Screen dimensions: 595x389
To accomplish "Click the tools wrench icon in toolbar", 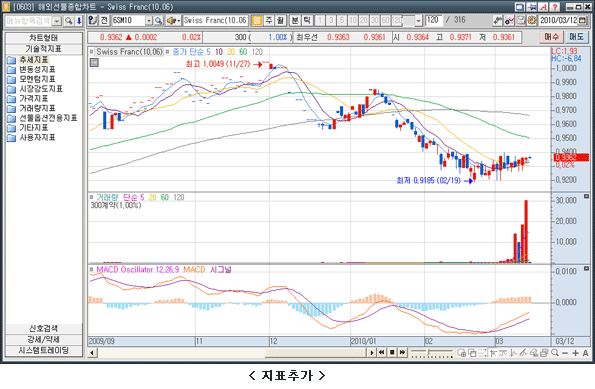I will tap(497, 20).
